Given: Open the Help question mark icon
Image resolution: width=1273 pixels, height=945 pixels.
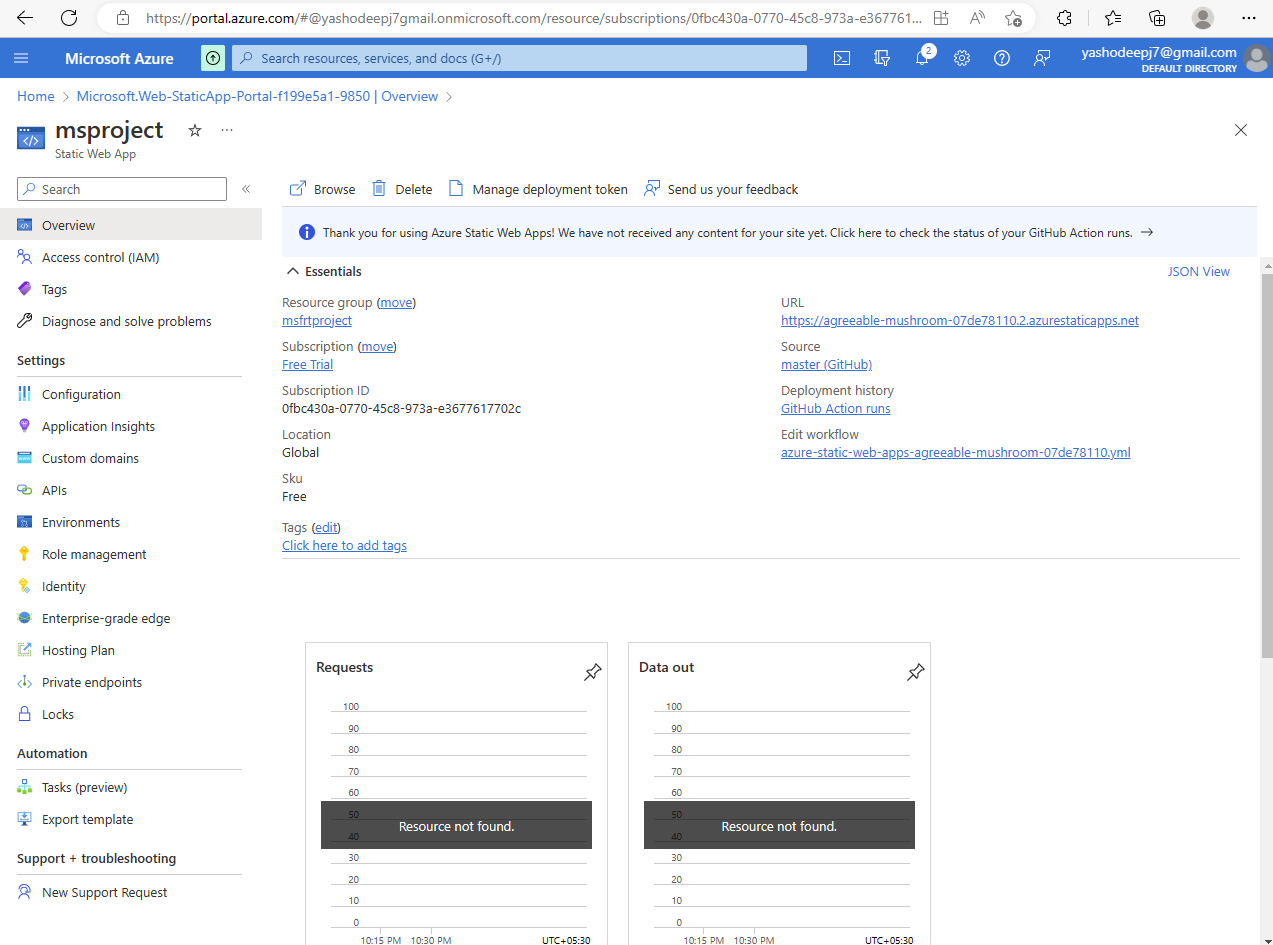Looking at the screenshot, I should tap(1002, 58).
